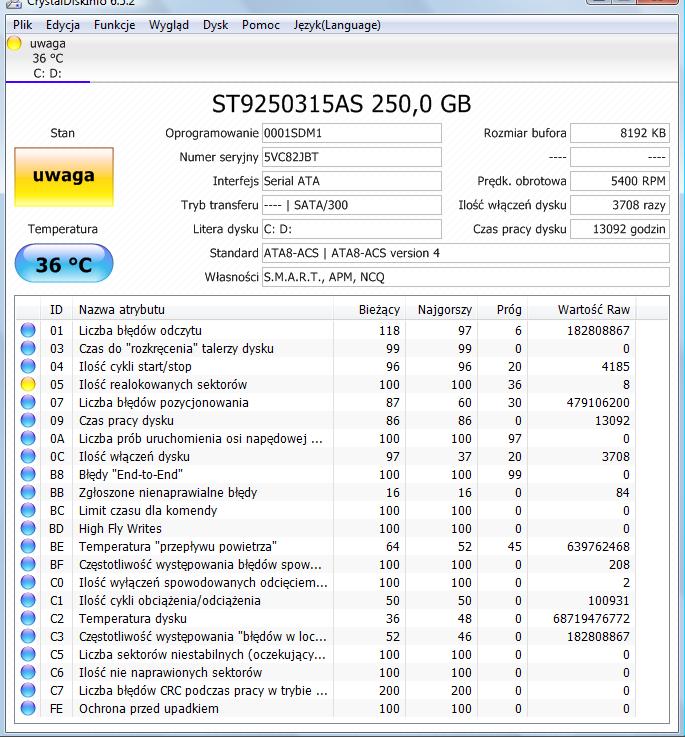This screenshot has width=685, height=737.
Task: Click status icon for attribute 03
Action: click(28, 348)
